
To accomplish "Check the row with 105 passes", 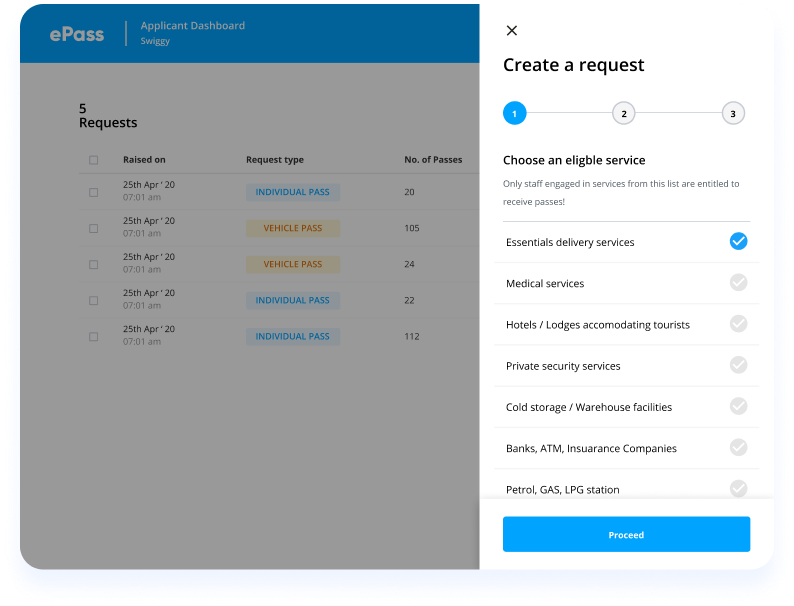I will (94, 228).
